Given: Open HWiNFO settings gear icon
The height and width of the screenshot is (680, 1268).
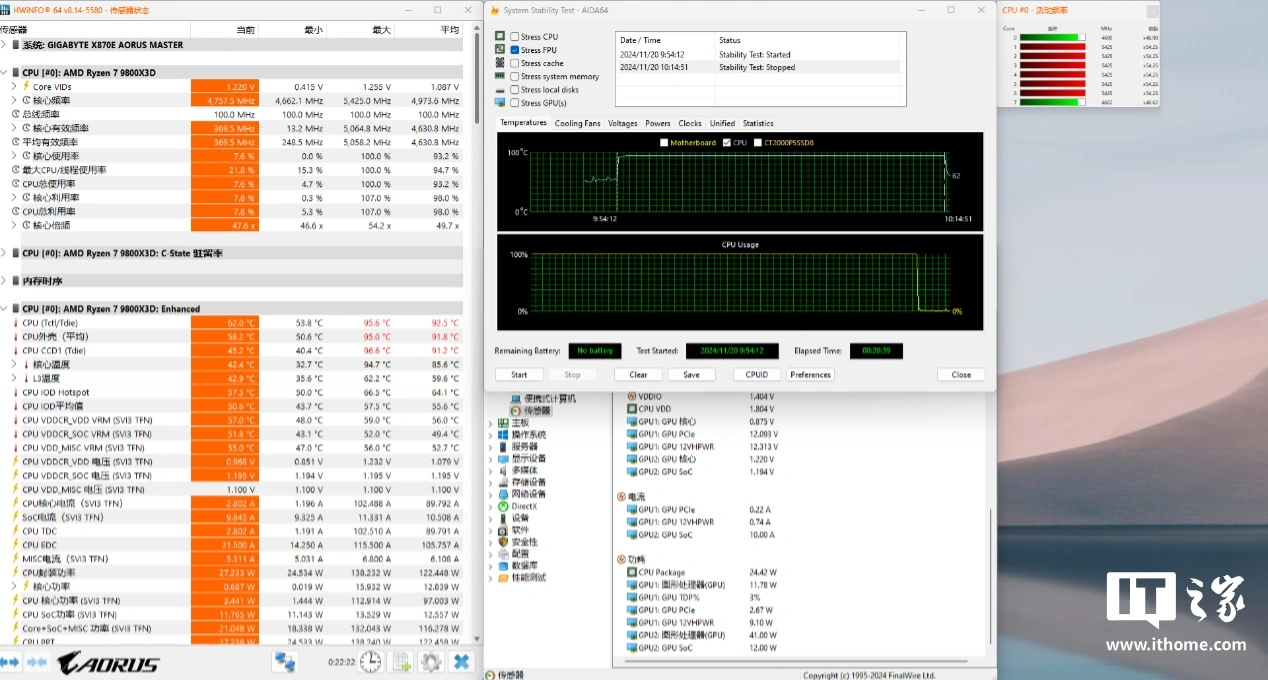Looking at the screenshot, I should (x=431, y=661).
